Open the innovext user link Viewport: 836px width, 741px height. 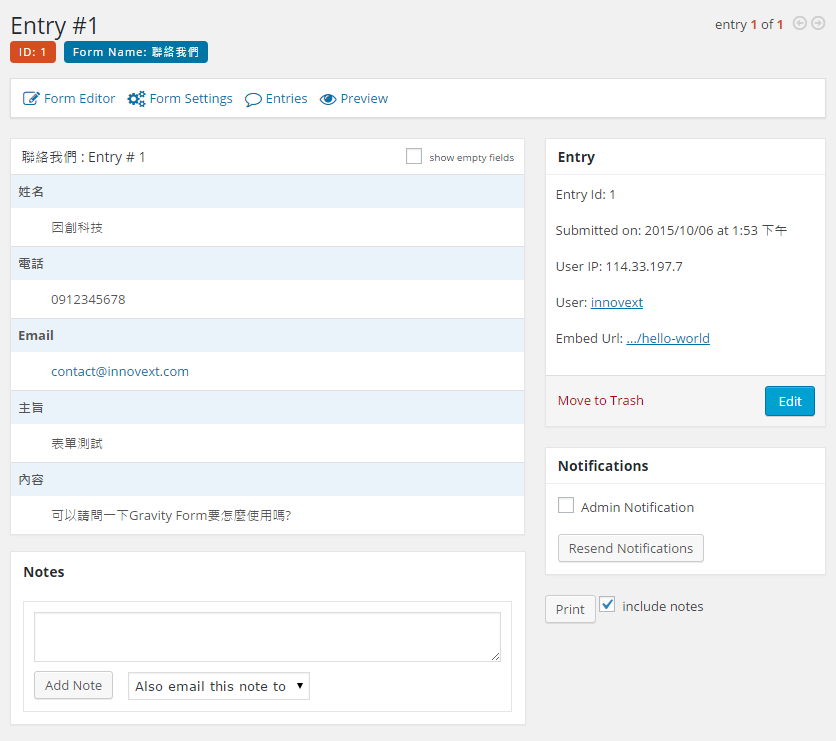pyautogui.click(x=616, y=302)
